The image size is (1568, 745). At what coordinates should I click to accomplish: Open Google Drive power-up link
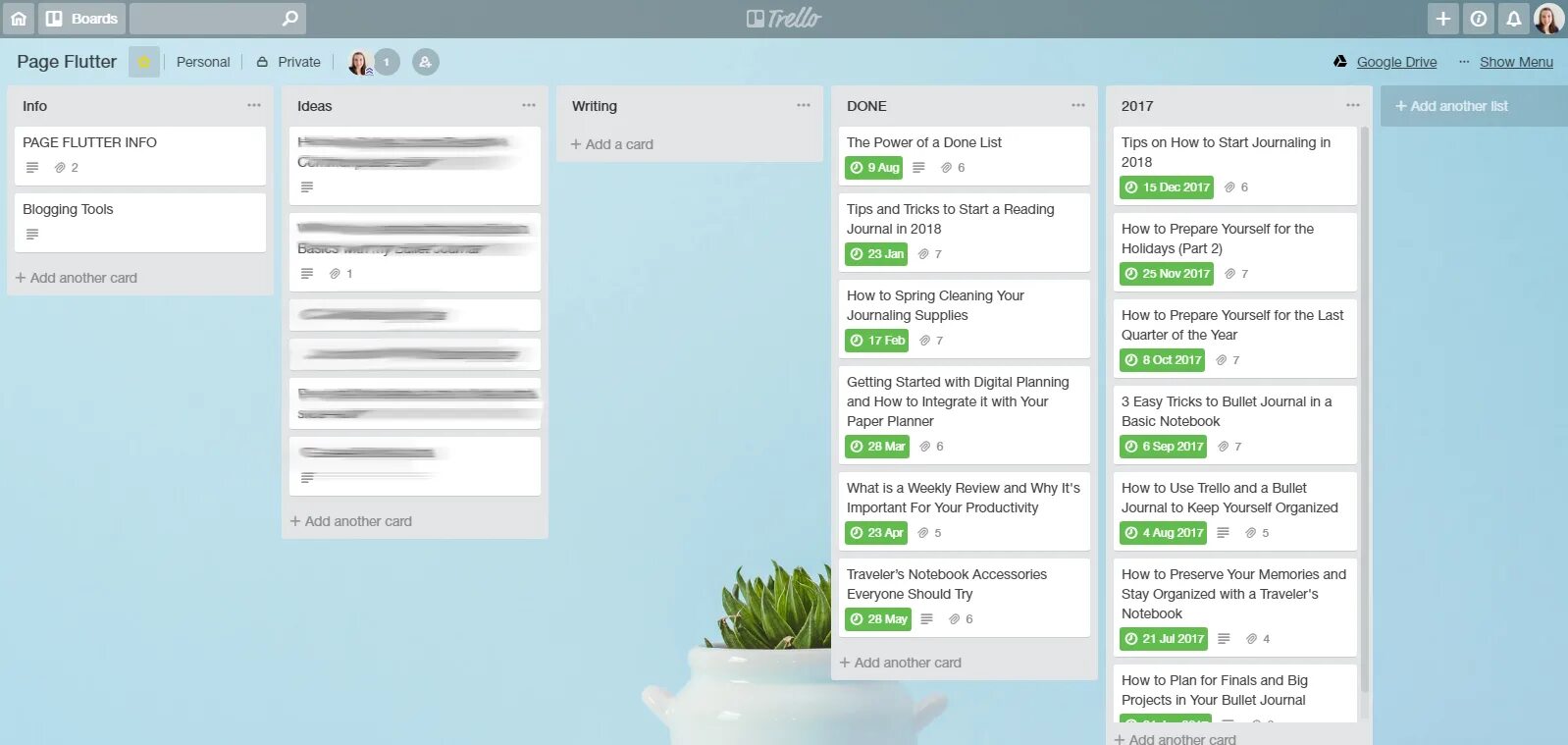pos(1385,62)
